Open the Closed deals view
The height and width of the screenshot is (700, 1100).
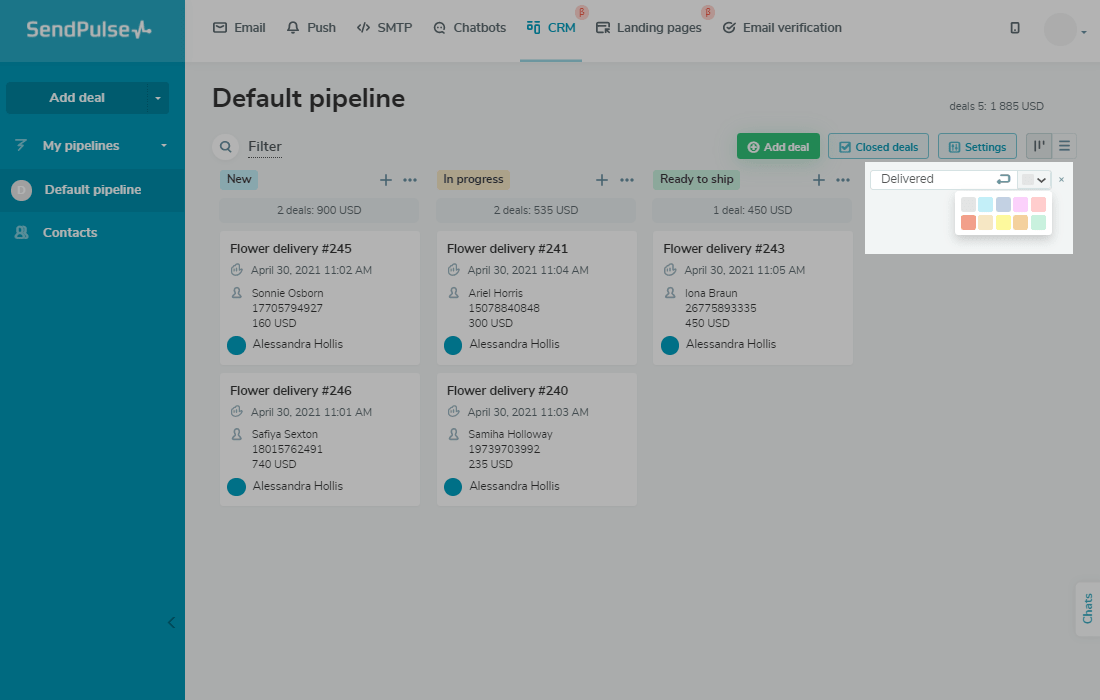click(x=879, y=146)
